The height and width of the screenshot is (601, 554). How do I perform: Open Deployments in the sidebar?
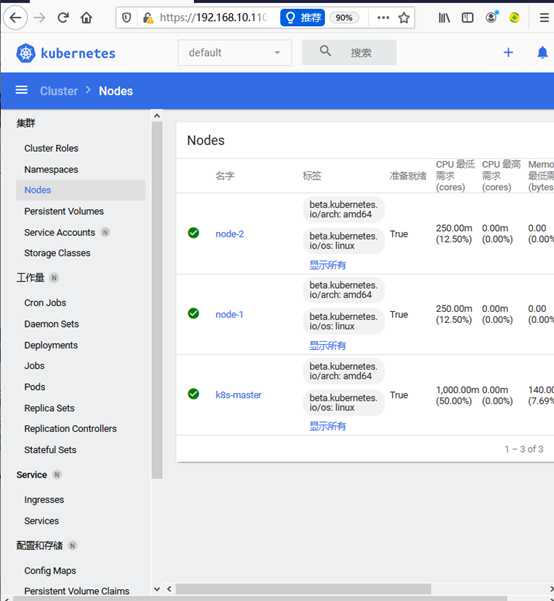(x=51, y=345)
